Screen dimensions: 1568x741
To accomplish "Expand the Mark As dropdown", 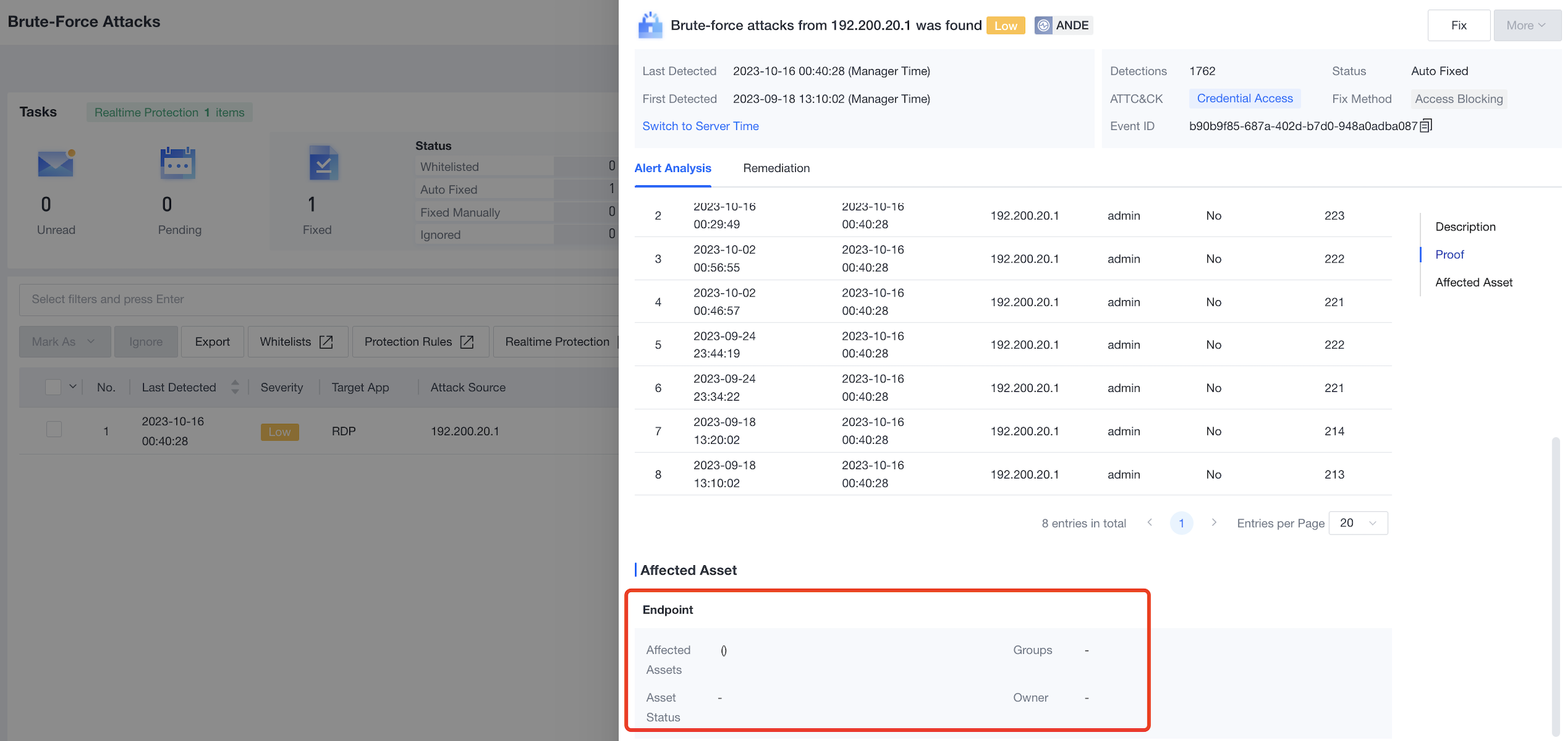I will click(x=65, y=342).
